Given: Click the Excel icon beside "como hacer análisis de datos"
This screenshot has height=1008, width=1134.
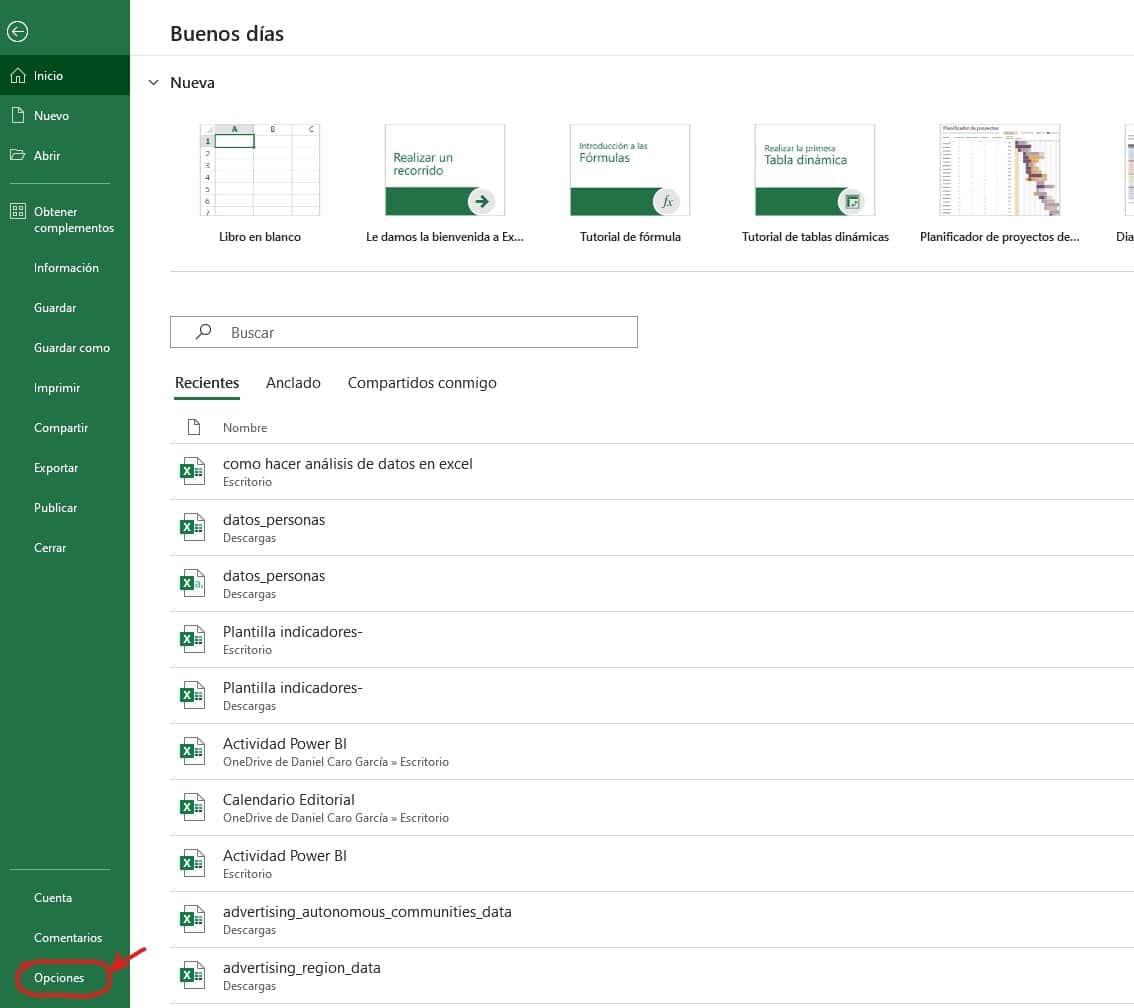Looking at the screenshot, I should (x=192, y=470).
